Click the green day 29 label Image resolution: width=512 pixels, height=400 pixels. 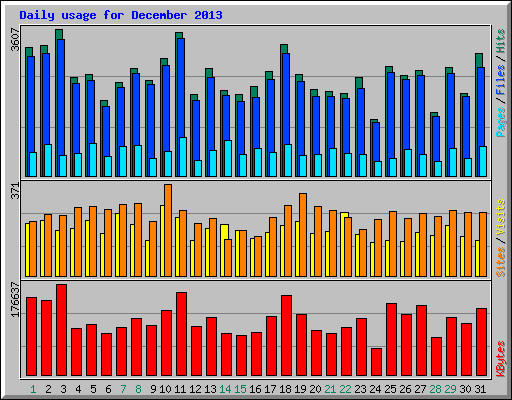tap(450, 389)
